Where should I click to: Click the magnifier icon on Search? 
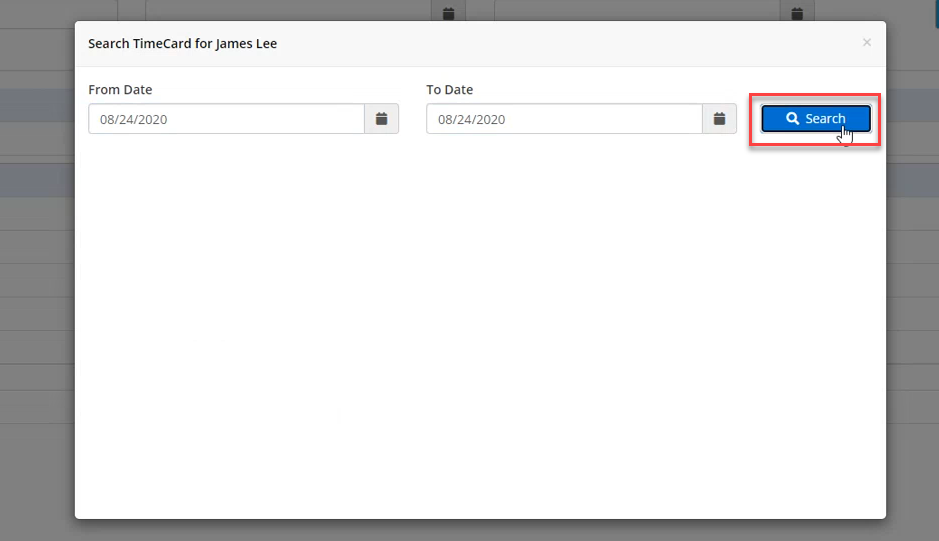click(792, 119)
